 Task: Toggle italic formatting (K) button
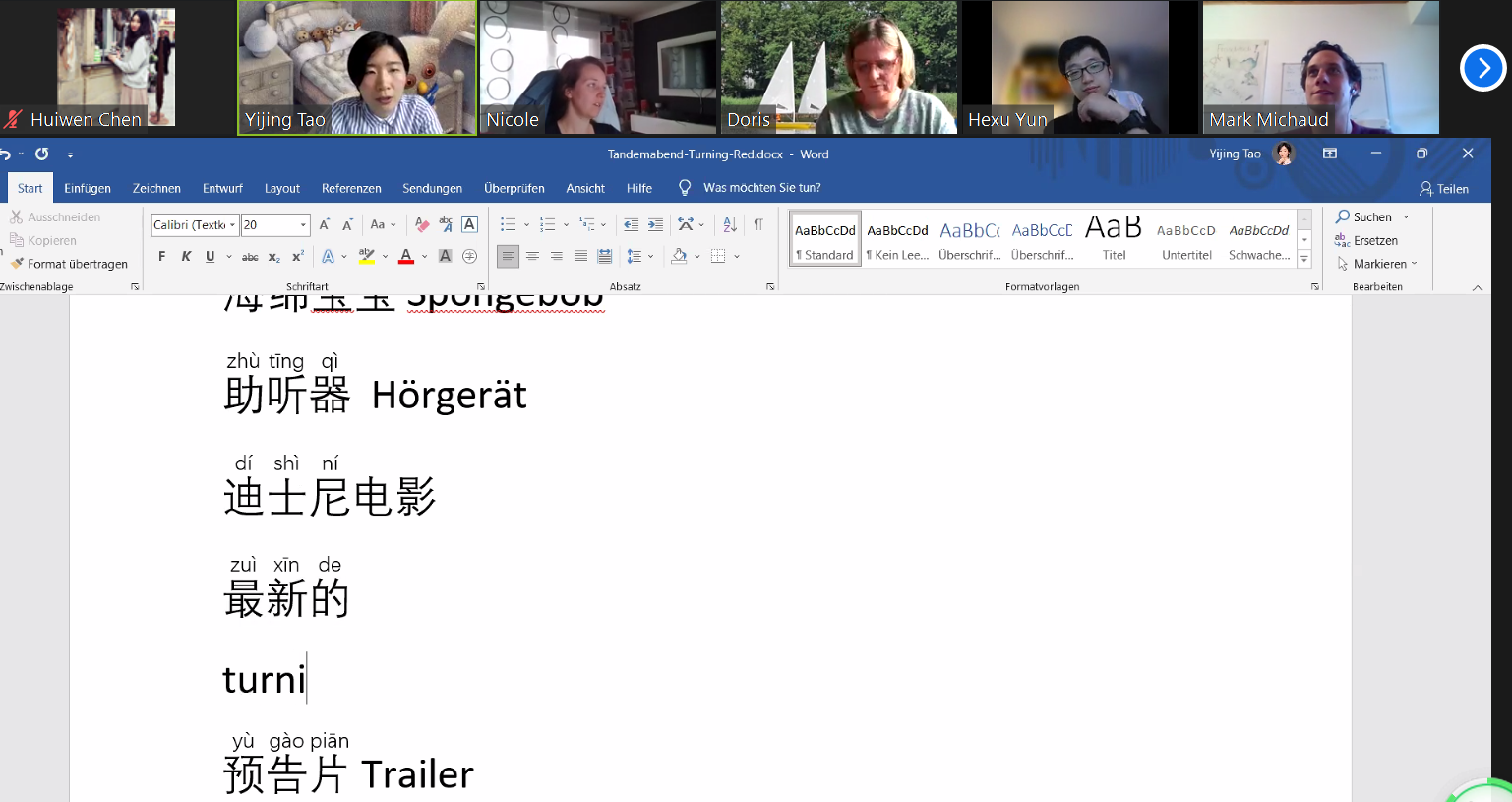point(186,257)
